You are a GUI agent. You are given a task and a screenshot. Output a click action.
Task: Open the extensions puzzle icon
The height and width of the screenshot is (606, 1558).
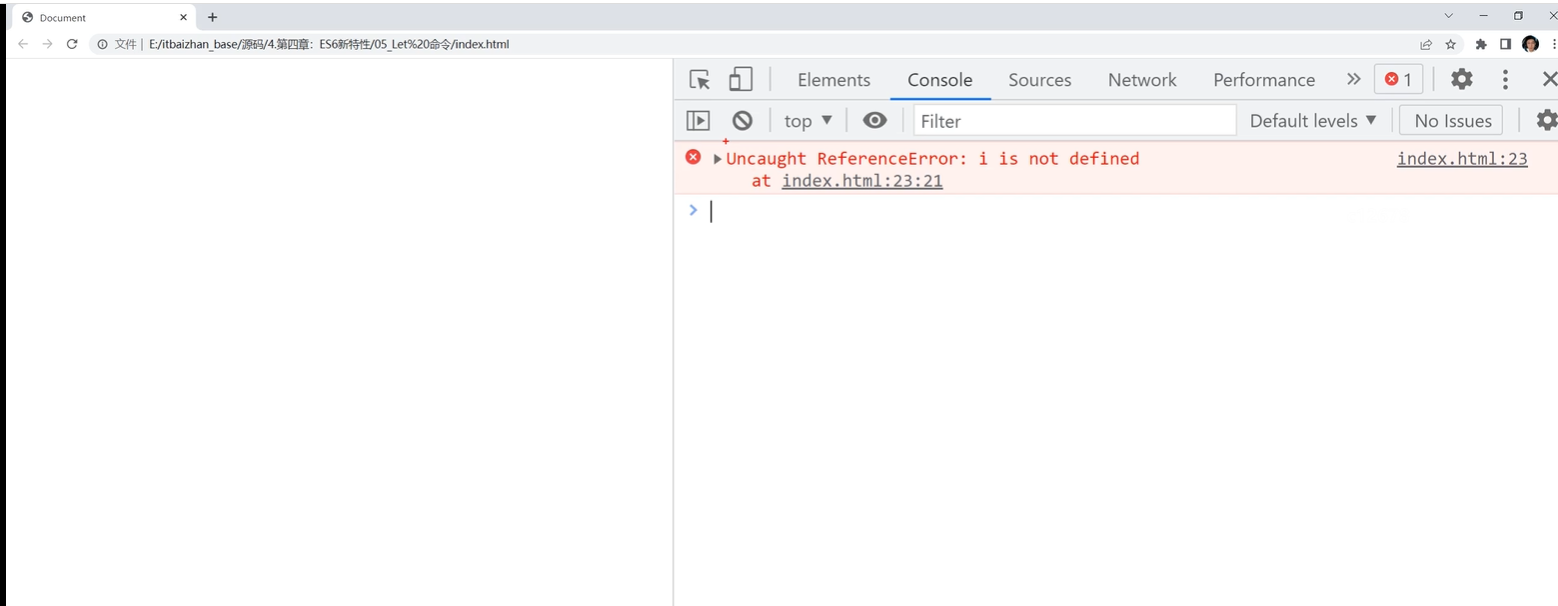coord(1481,44)
